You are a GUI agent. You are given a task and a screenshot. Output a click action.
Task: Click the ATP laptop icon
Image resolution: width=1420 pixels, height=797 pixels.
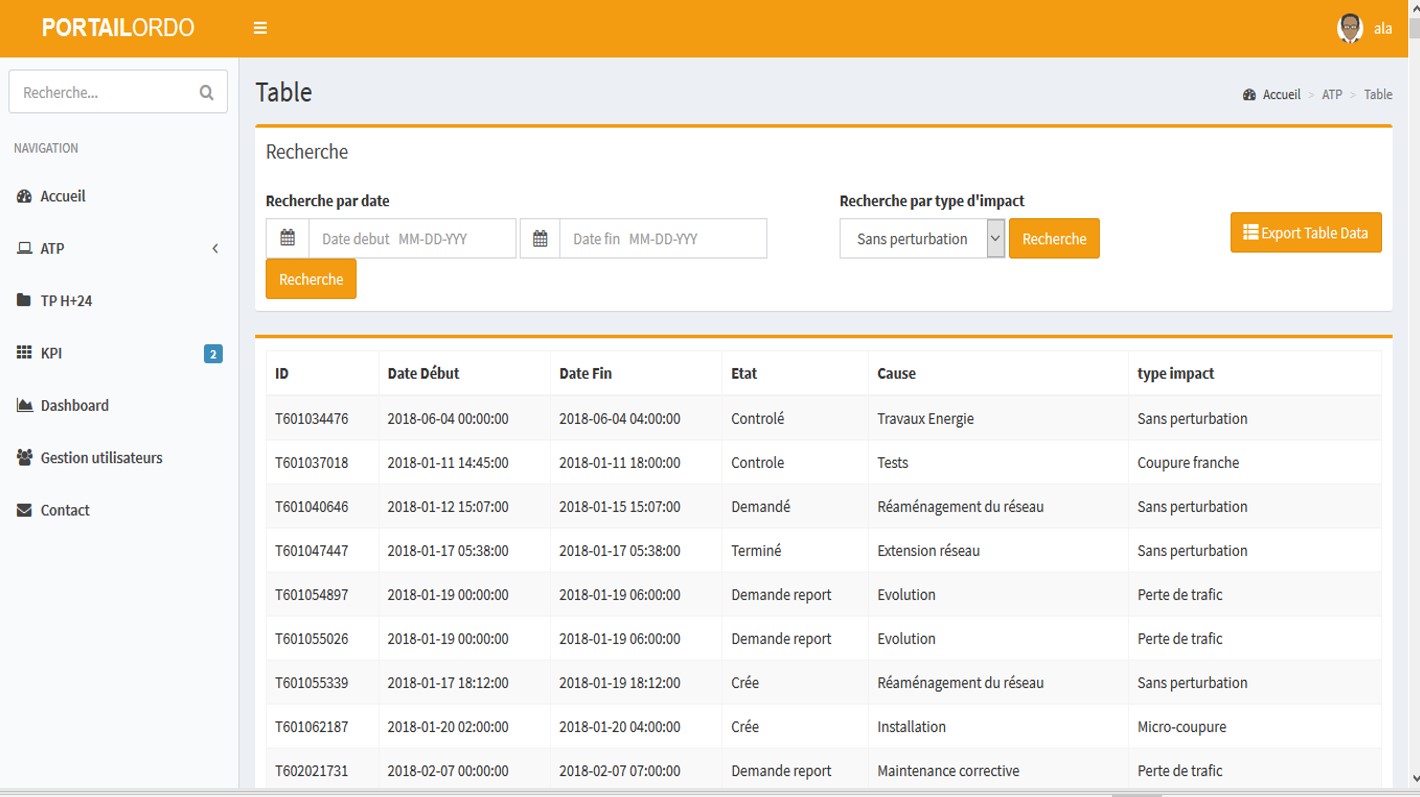(25, 248)
